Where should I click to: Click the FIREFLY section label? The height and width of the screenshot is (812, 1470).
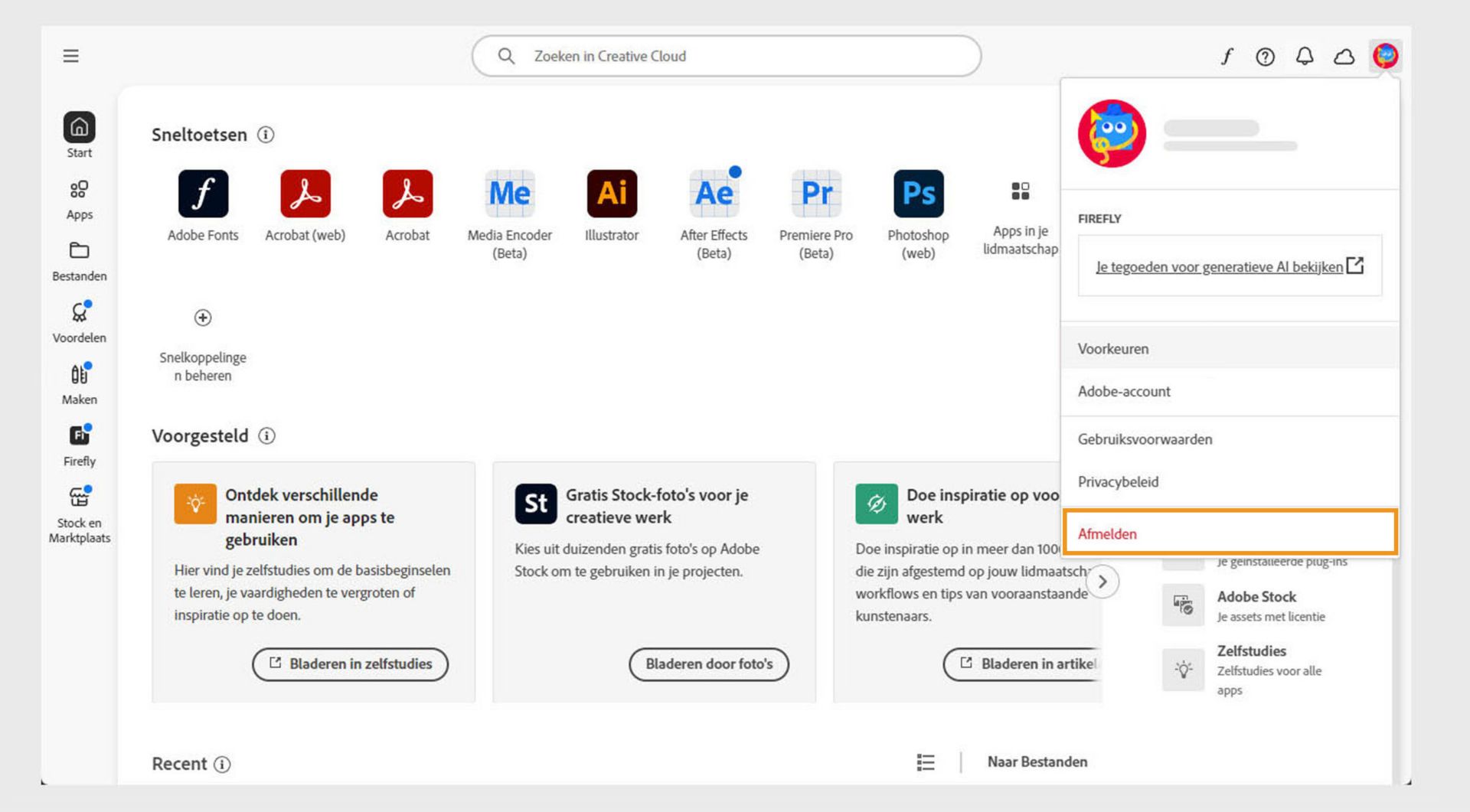coord(1099,219)
